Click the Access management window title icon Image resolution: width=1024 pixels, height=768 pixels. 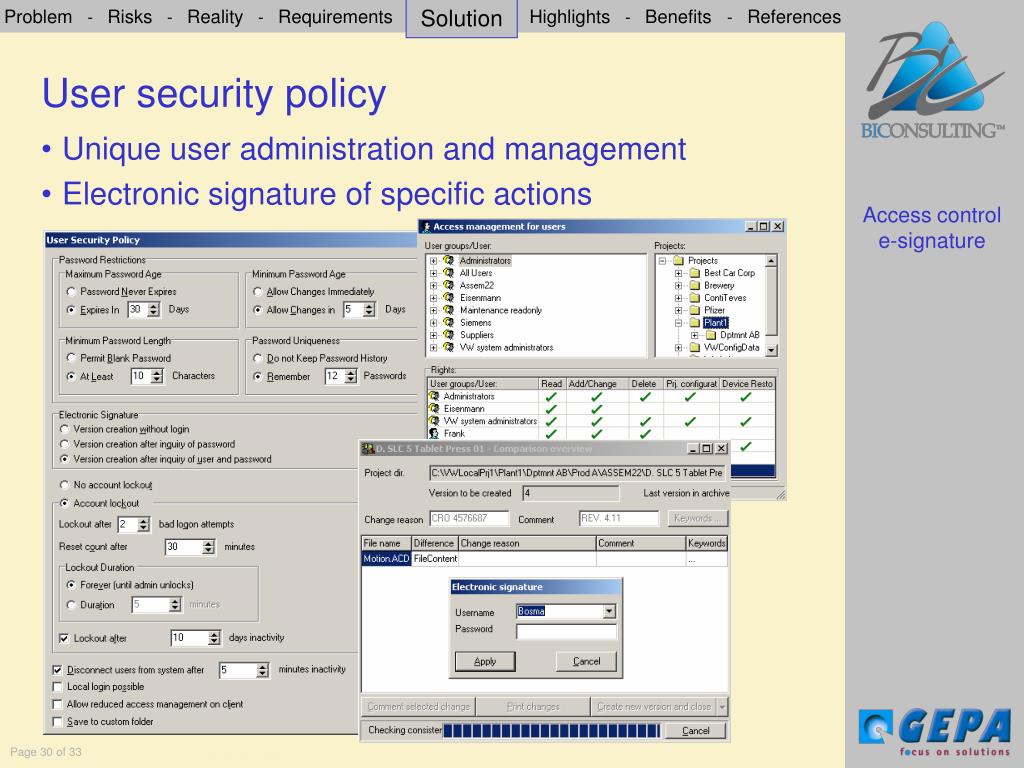tap(426, 227)
